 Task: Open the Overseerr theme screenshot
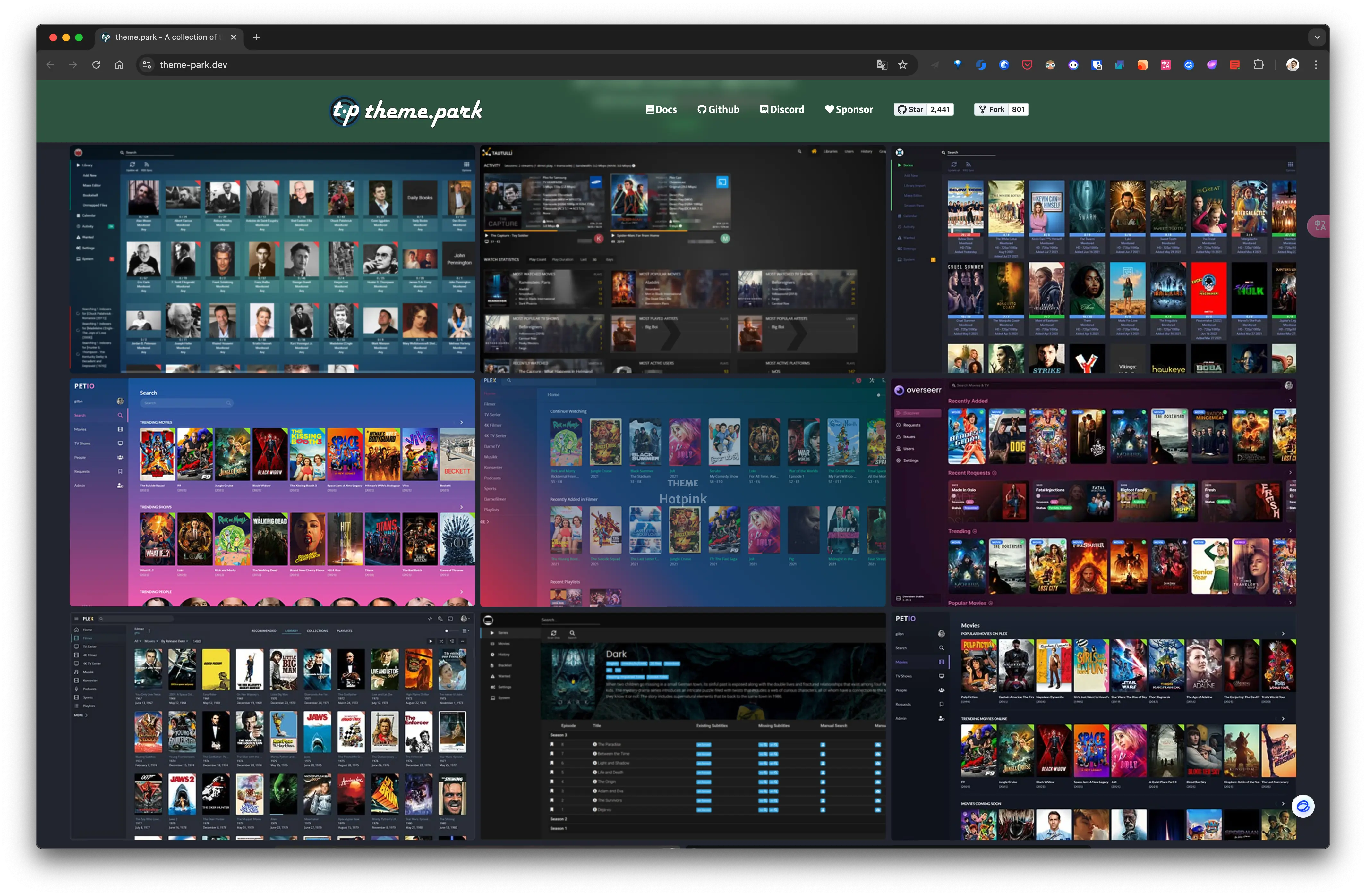coord(1093,492)
